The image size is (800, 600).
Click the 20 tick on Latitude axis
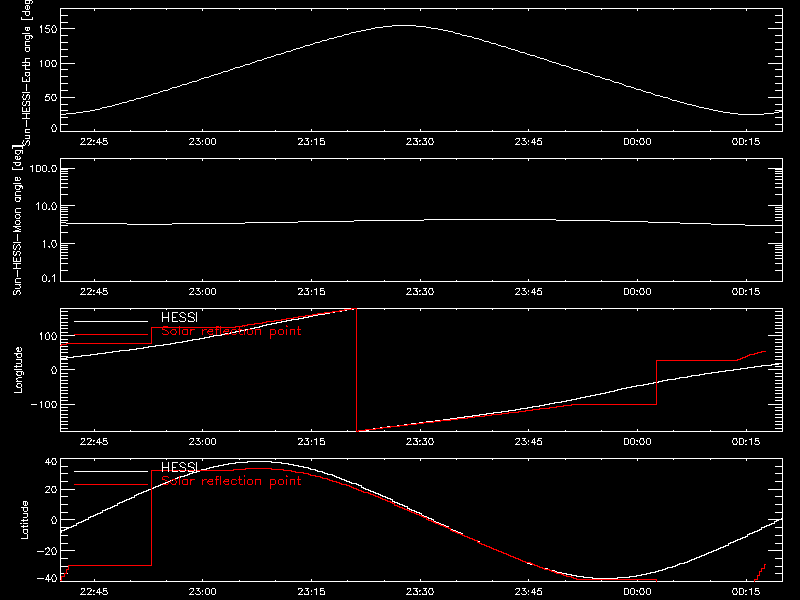51,489
